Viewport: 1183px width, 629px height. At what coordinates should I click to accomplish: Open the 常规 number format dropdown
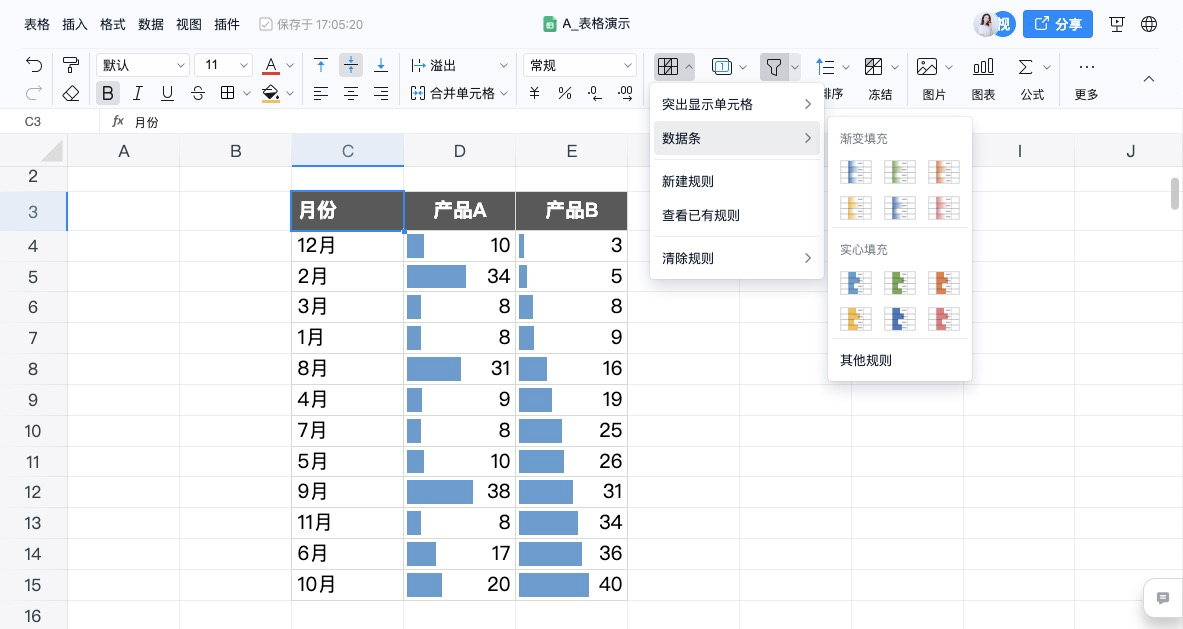pos(578,64)
